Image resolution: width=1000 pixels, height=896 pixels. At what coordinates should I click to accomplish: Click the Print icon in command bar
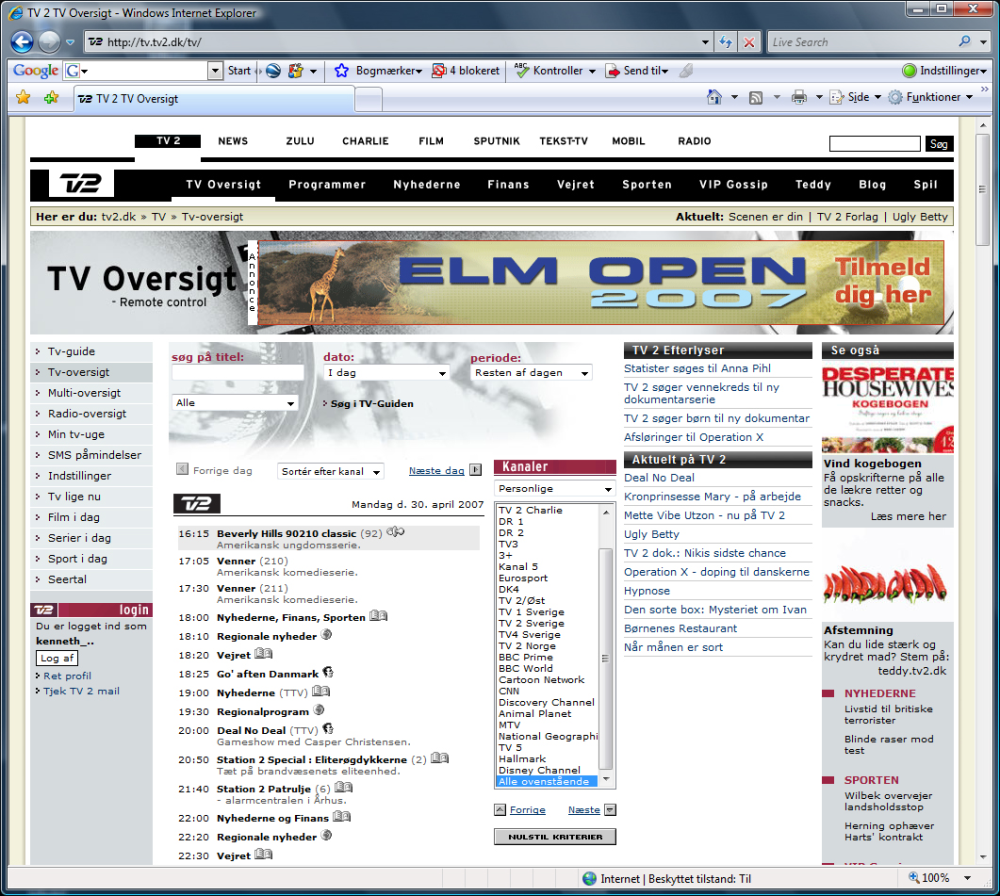tap(798, 97)
